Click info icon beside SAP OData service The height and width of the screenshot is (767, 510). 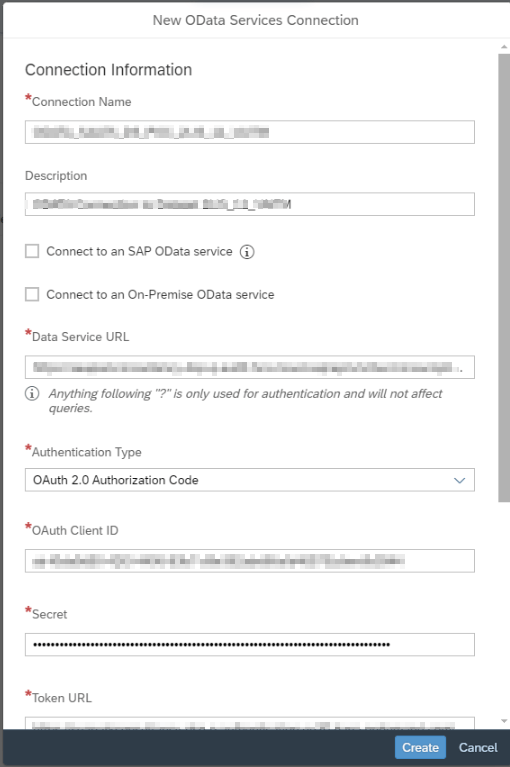pyautogui.click(x=247, y=252)
